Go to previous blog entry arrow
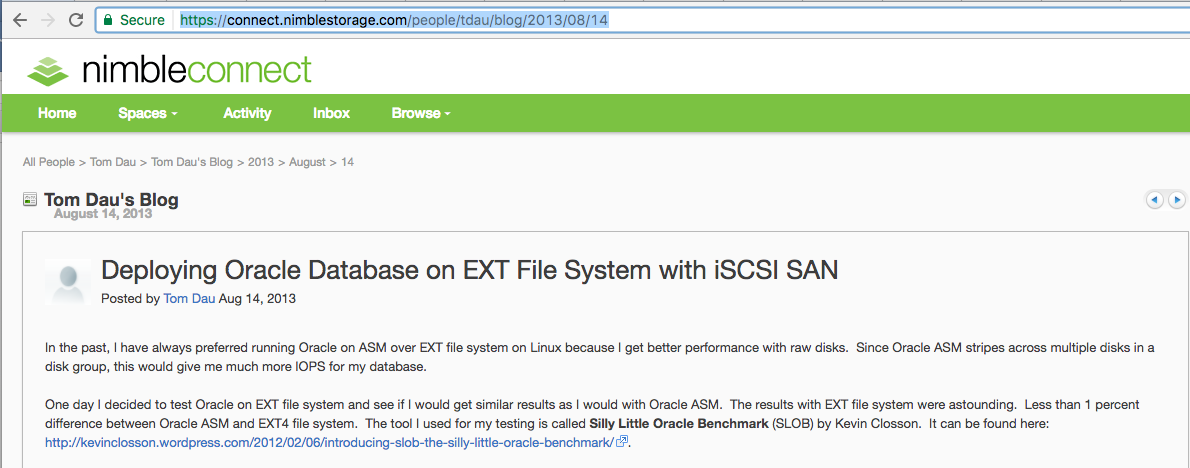The height and width of the screenshot is (468, 1190). pyautogui.click(x=1154, y=200)
